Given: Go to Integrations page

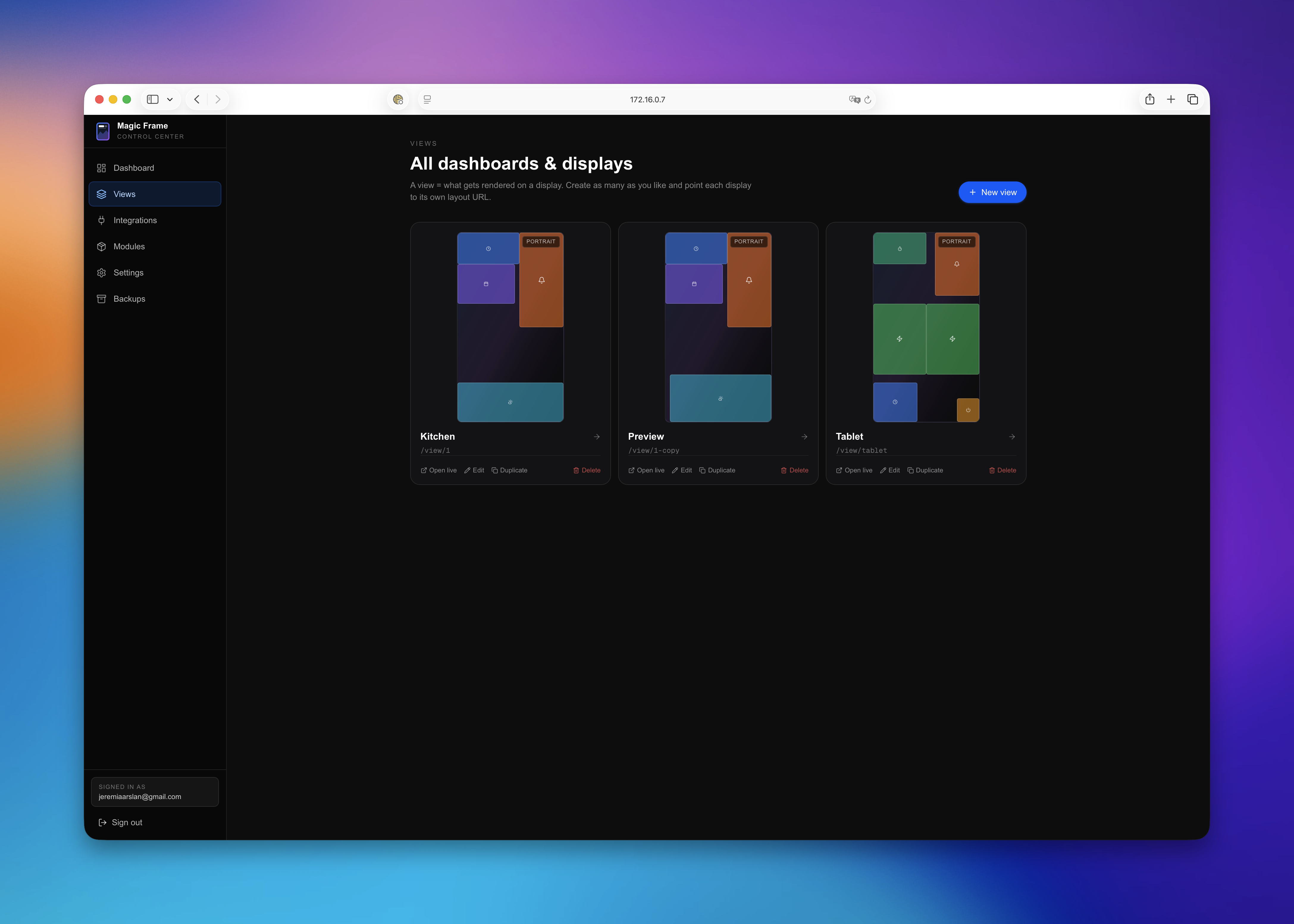Looking at the screenshot, I should click(155, 220).
